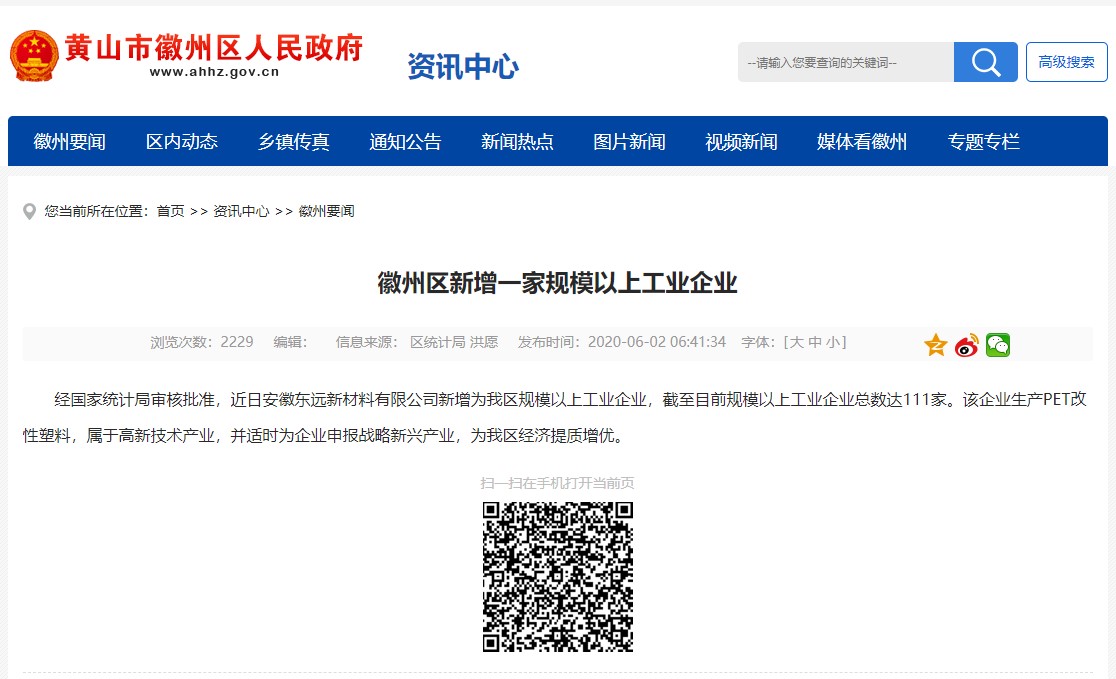Share article via Weibo icon
Image resolution: width=1116 pixels, height=679 pixels.
(966, 346)
